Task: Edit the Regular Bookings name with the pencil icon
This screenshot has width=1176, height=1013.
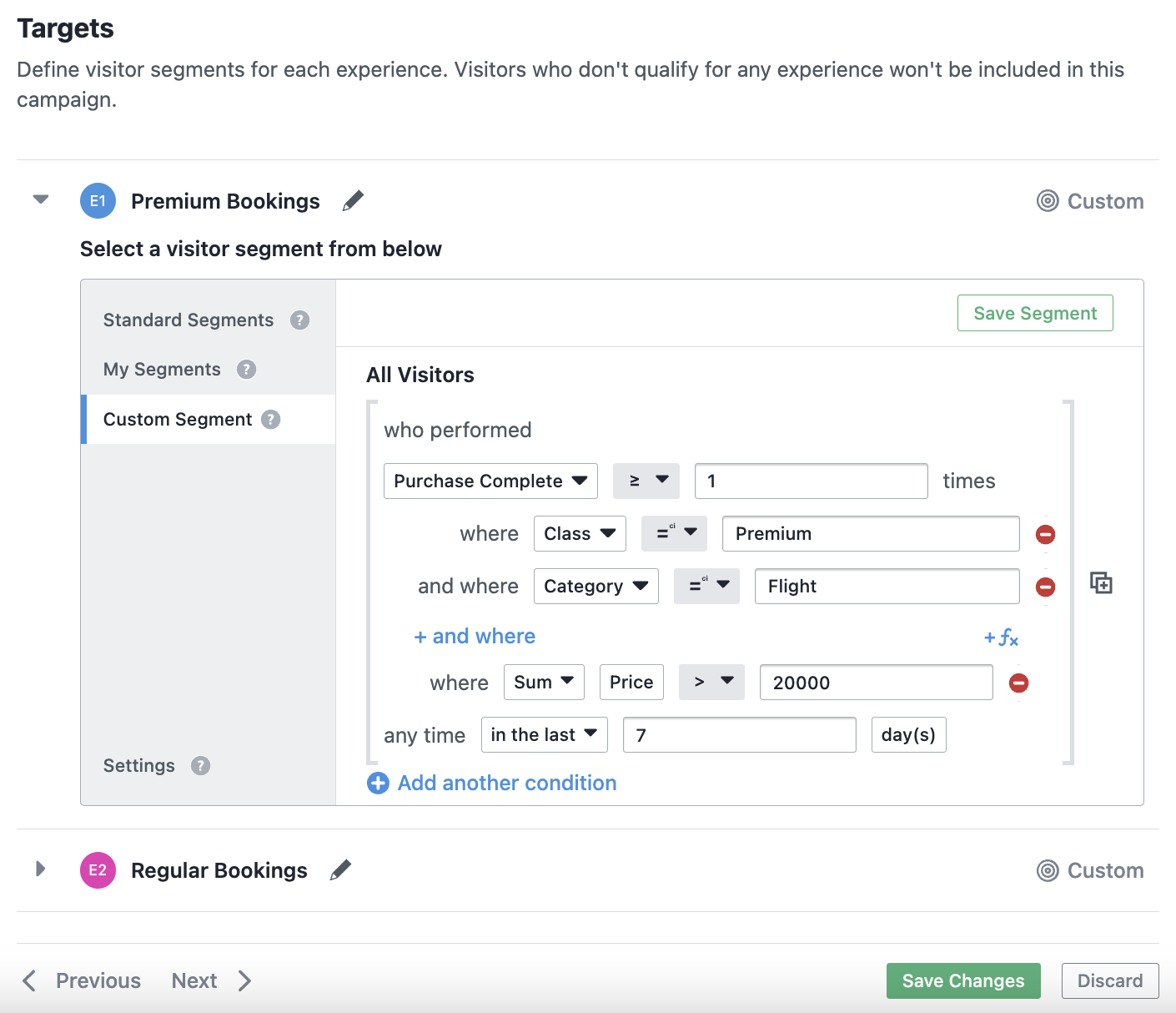Action: [340, 870]
